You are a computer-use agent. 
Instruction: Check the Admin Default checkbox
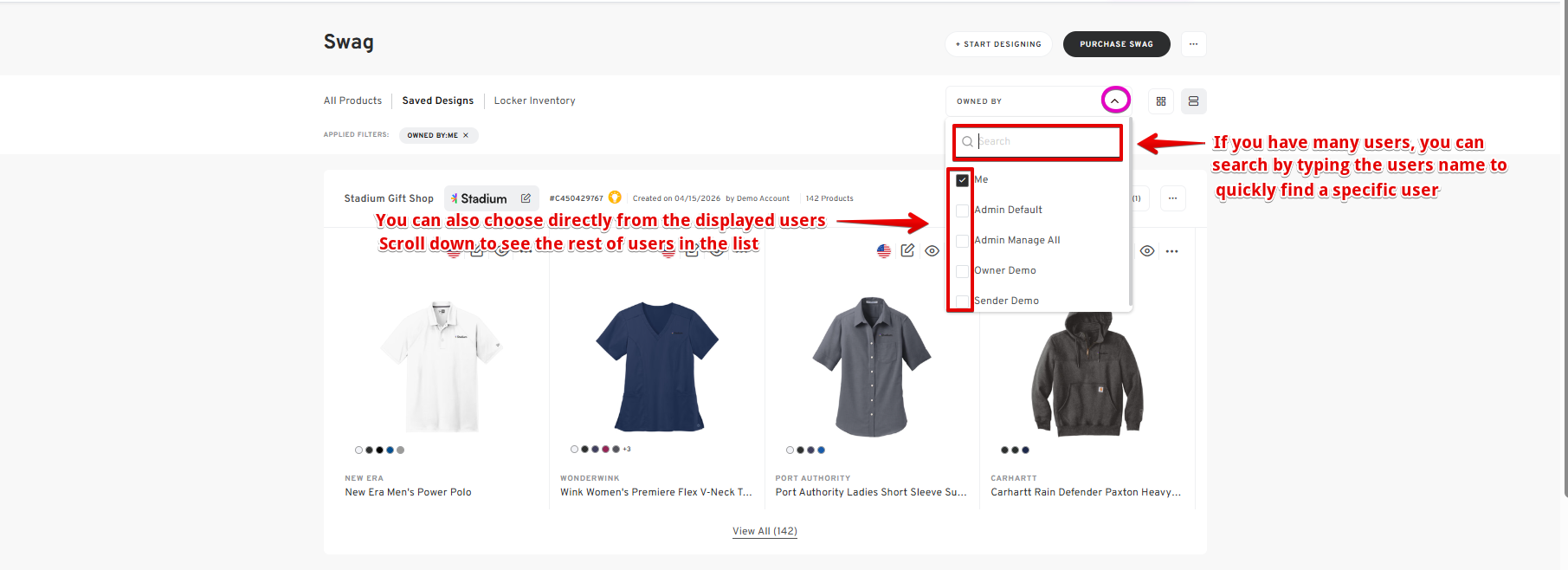pos(962,211)
